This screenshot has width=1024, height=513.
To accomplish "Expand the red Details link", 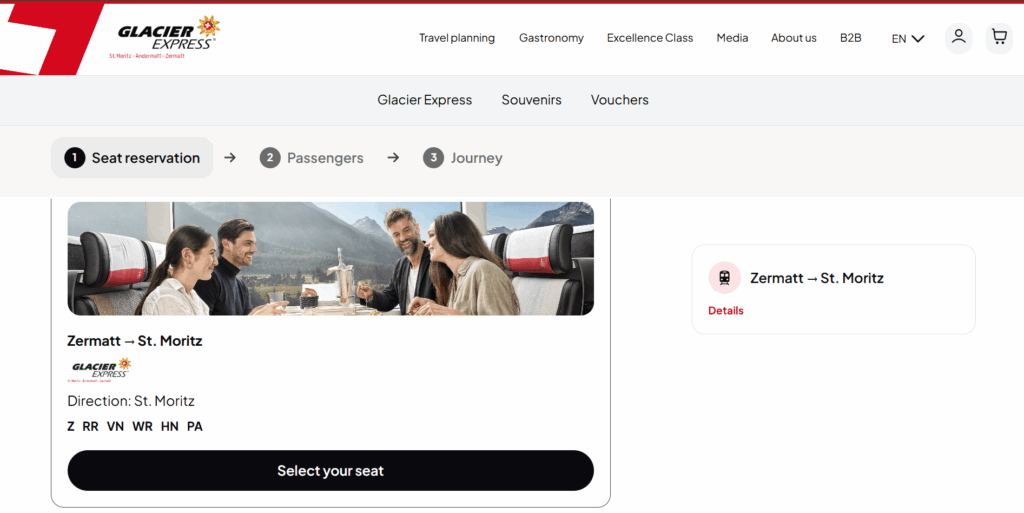I will (726, 311).
